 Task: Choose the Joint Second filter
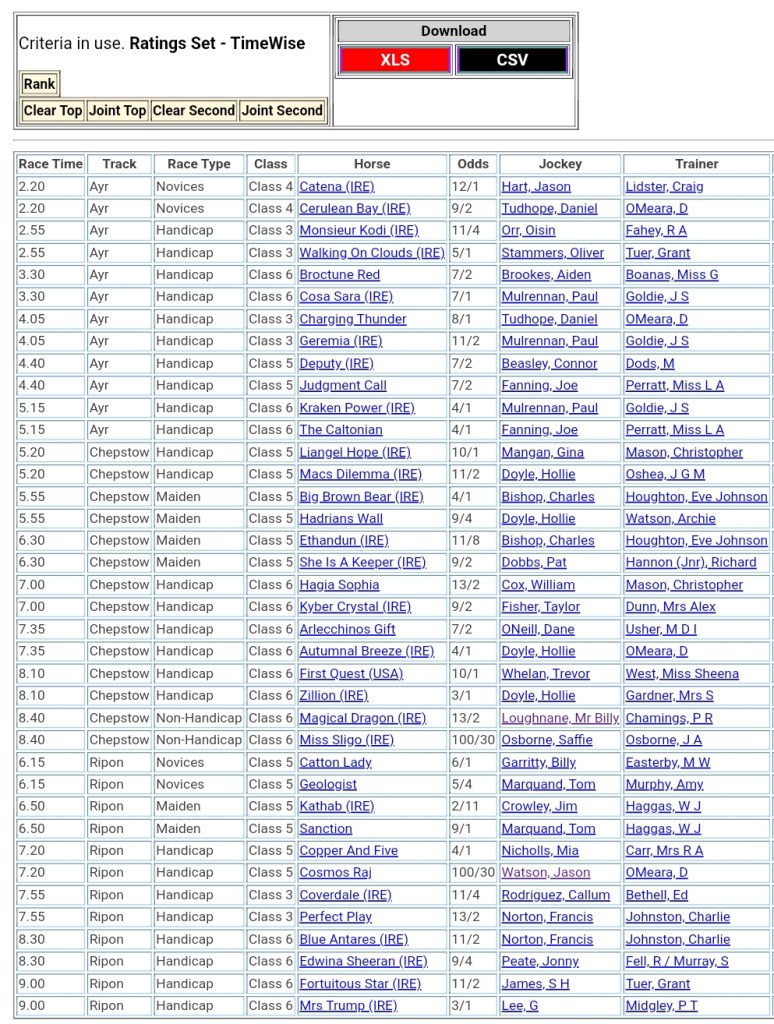(282, 111)
